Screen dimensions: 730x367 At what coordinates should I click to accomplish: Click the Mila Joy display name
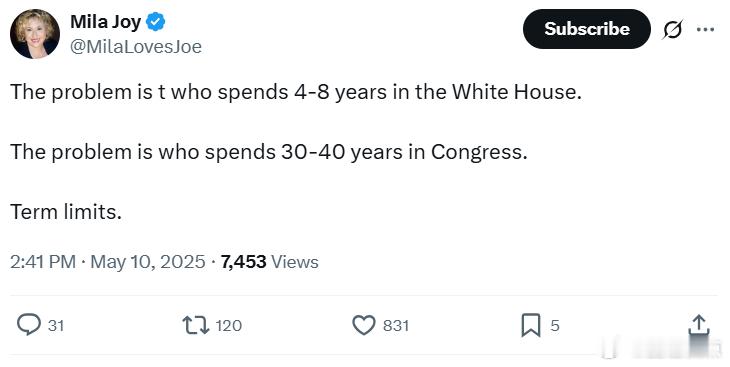tap(106, 22)
